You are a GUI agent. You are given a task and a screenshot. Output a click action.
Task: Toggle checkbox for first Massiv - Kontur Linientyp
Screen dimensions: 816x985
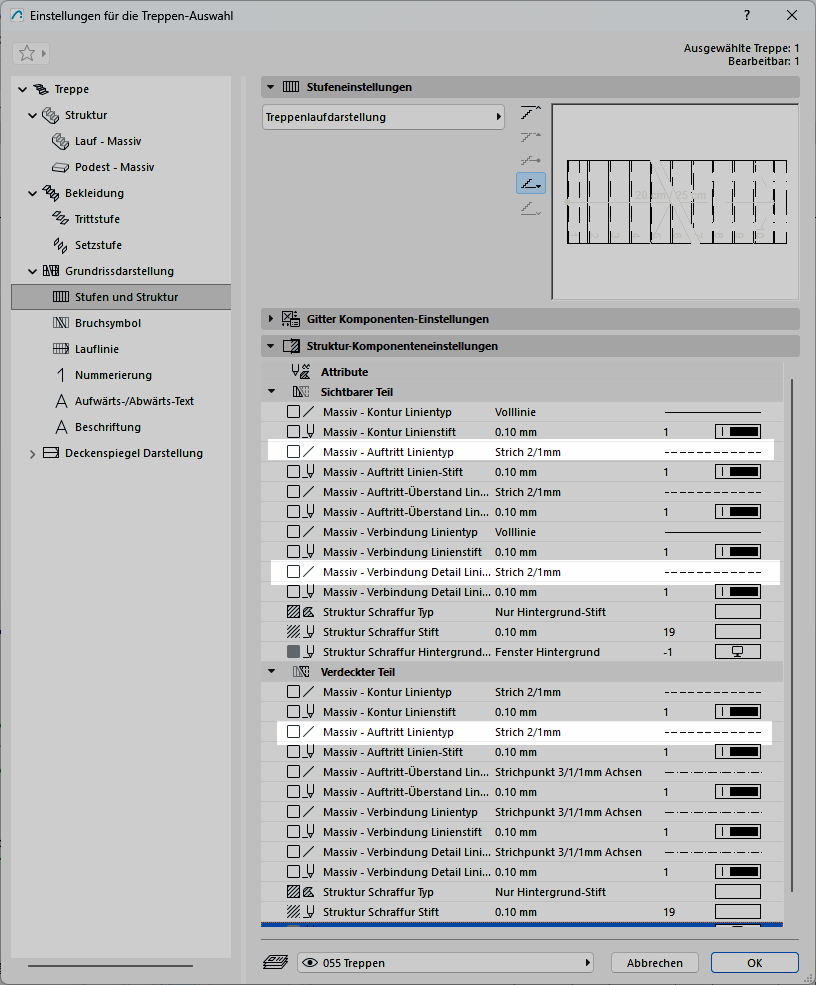pos(293,412)
